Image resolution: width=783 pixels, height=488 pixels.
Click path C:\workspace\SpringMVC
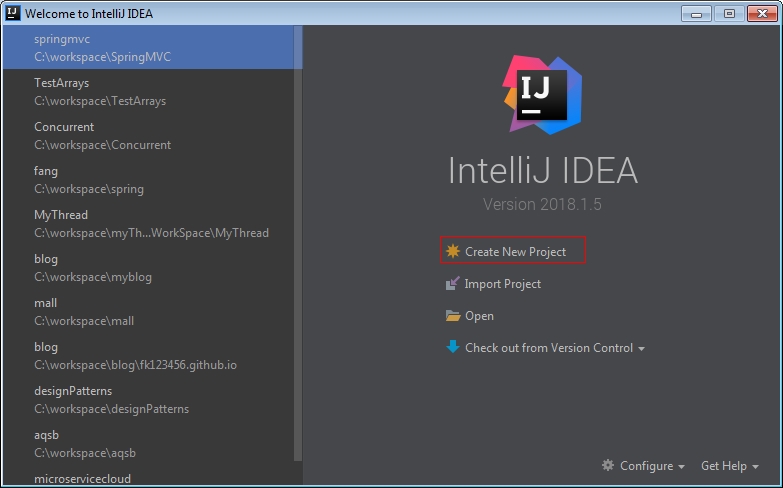(102, 57)
